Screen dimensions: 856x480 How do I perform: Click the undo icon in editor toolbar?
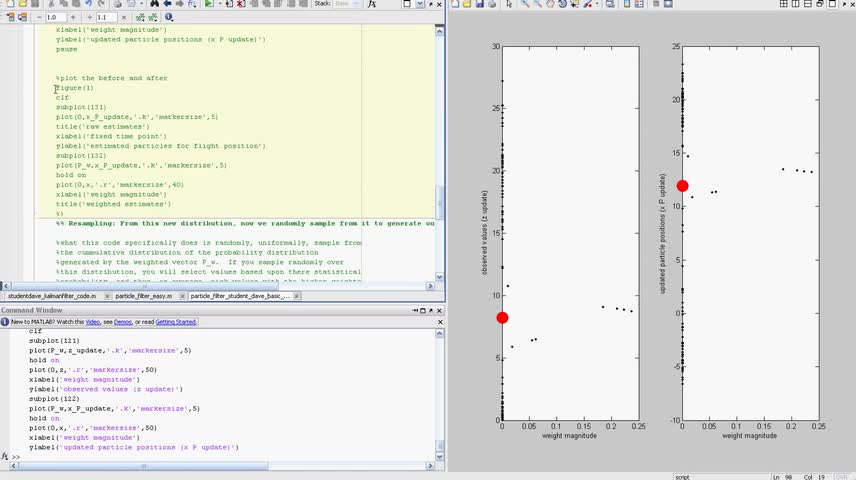coord(88,4)
